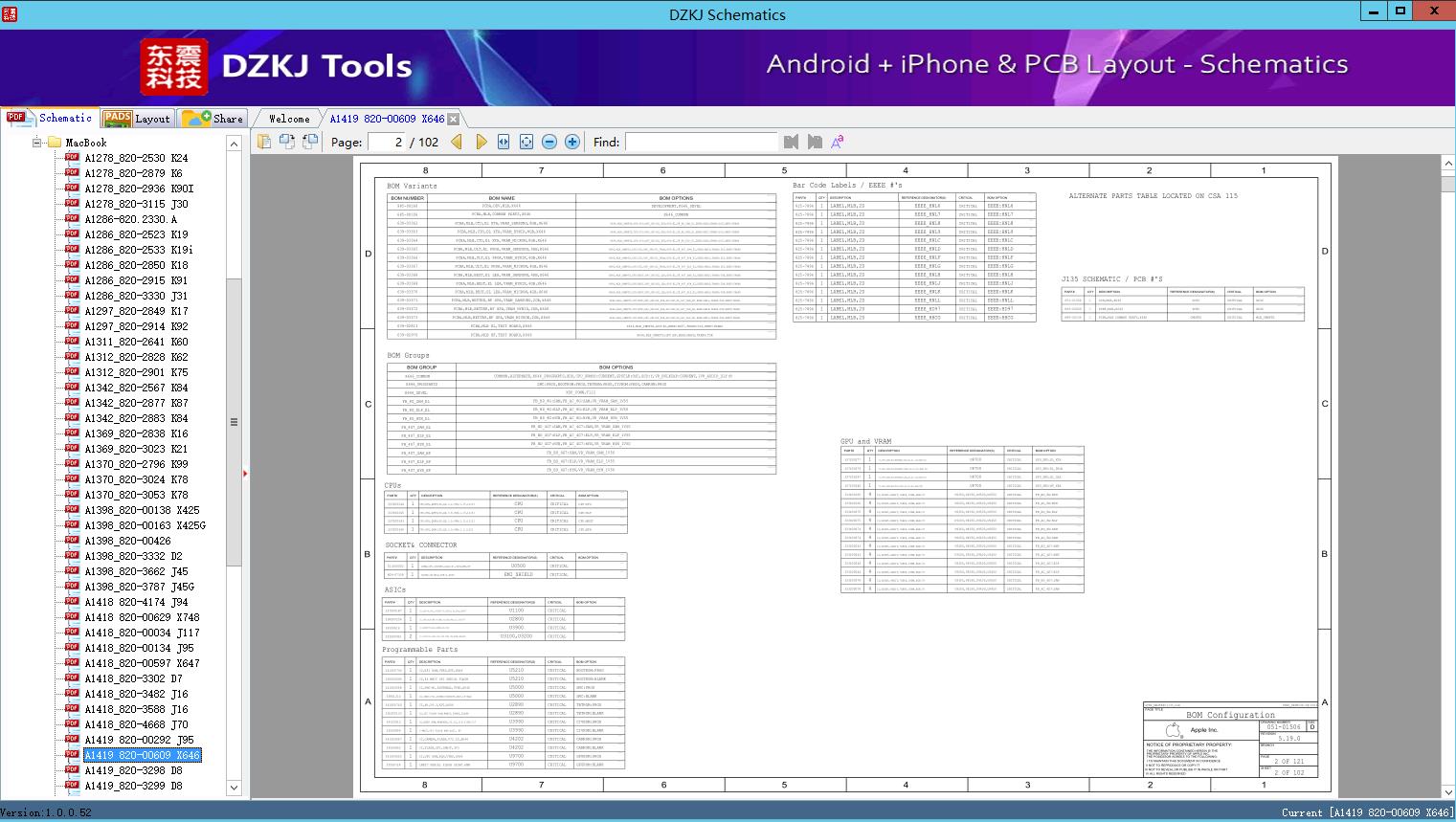Click PDF icon beside A1398_820-3662 J45

tap(72, 571)
